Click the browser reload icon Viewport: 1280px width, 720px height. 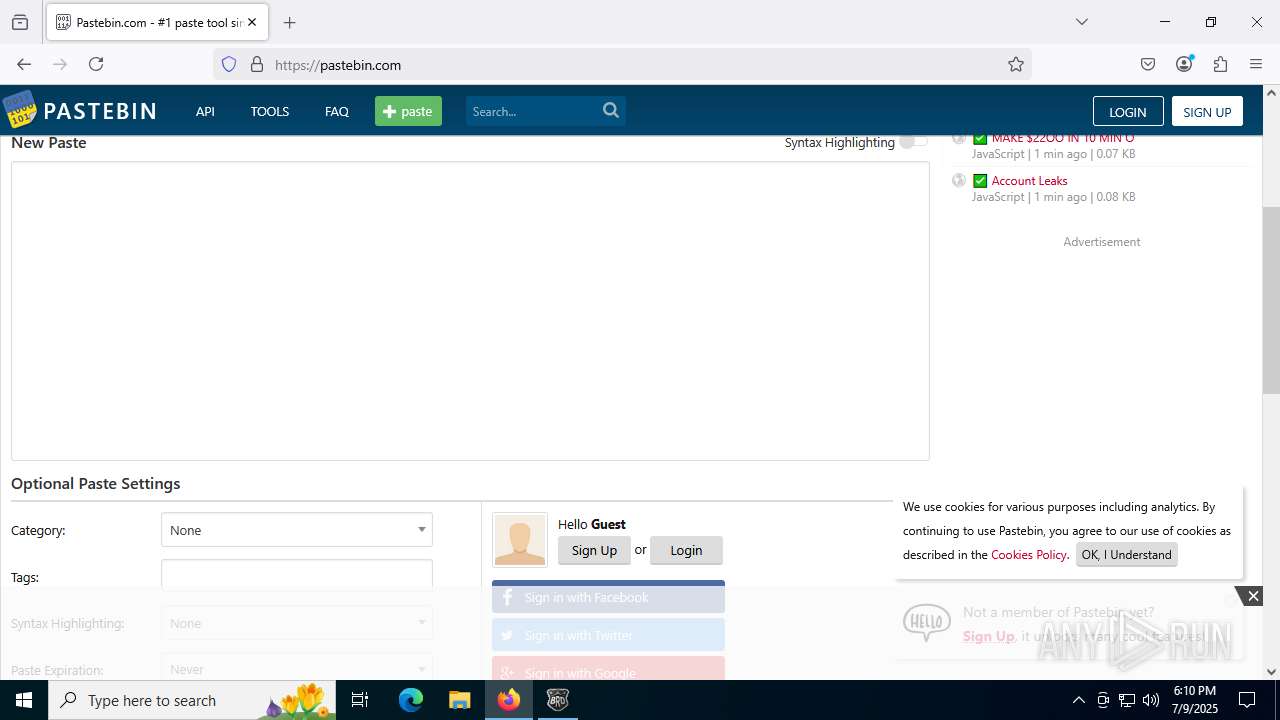tap(96, 64)
